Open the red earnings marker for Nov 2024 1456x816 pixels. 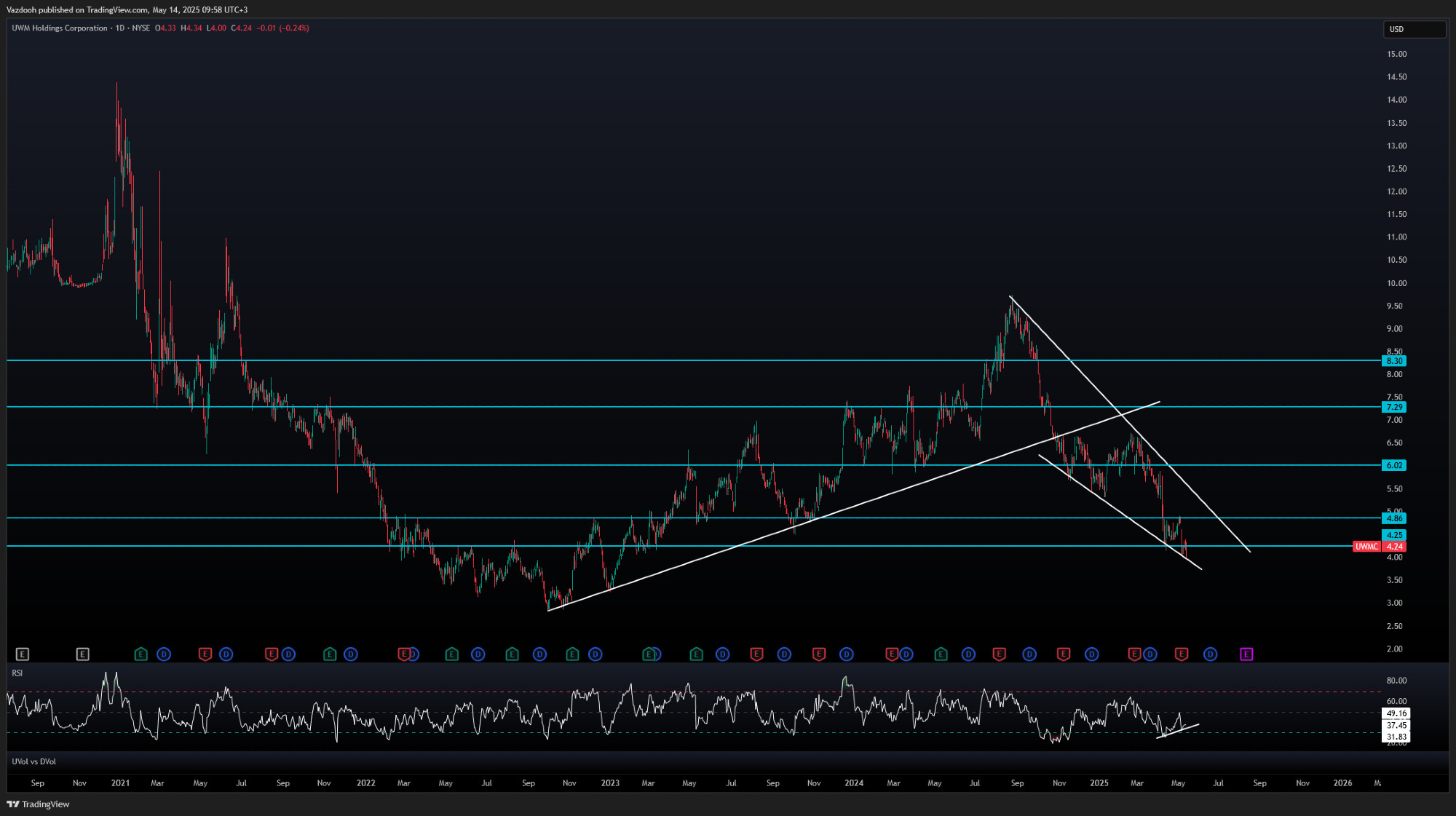1064,654
